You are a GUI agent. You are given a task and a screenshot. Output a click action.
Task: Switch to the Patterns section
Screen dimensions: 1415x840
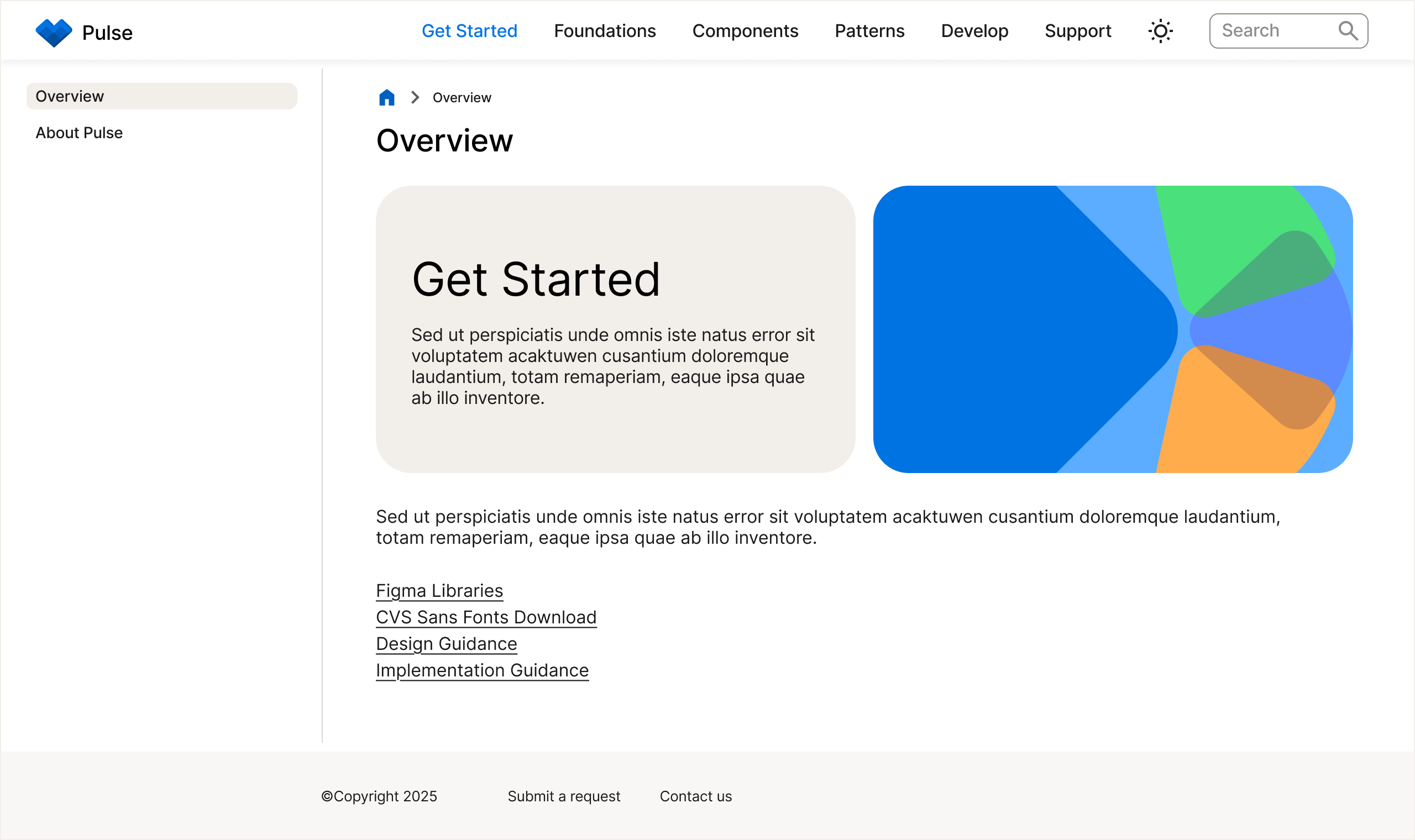coord(869,31)
